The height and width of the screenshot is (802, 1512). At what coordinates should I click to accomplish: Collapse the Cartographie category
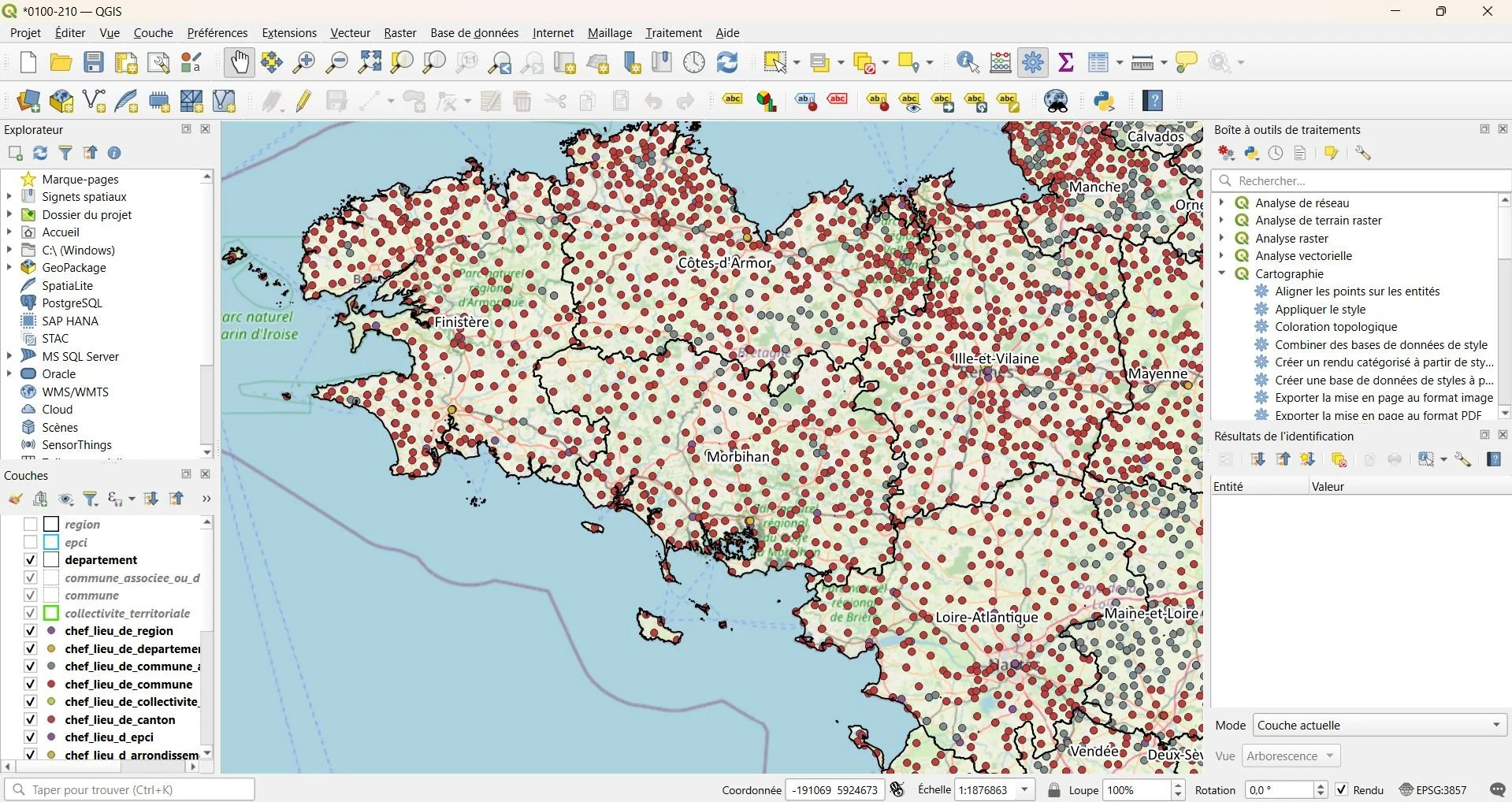pyautogui.click(x=1222, y=273)
